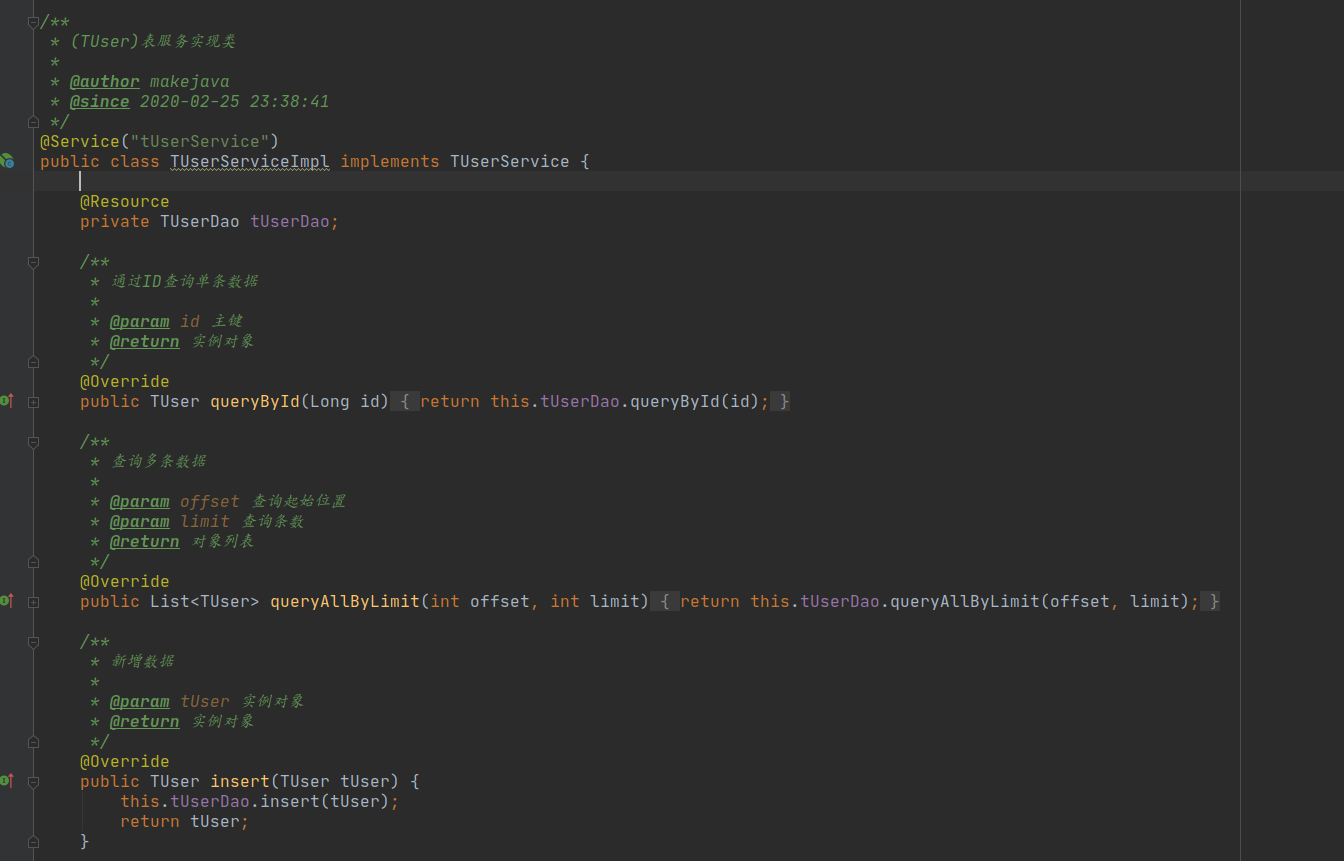Image resolution: width=1344 pixels, height=861 pixels.
Task: Click the underlined TUserServiceImpl class name
Action: [249, 161]
